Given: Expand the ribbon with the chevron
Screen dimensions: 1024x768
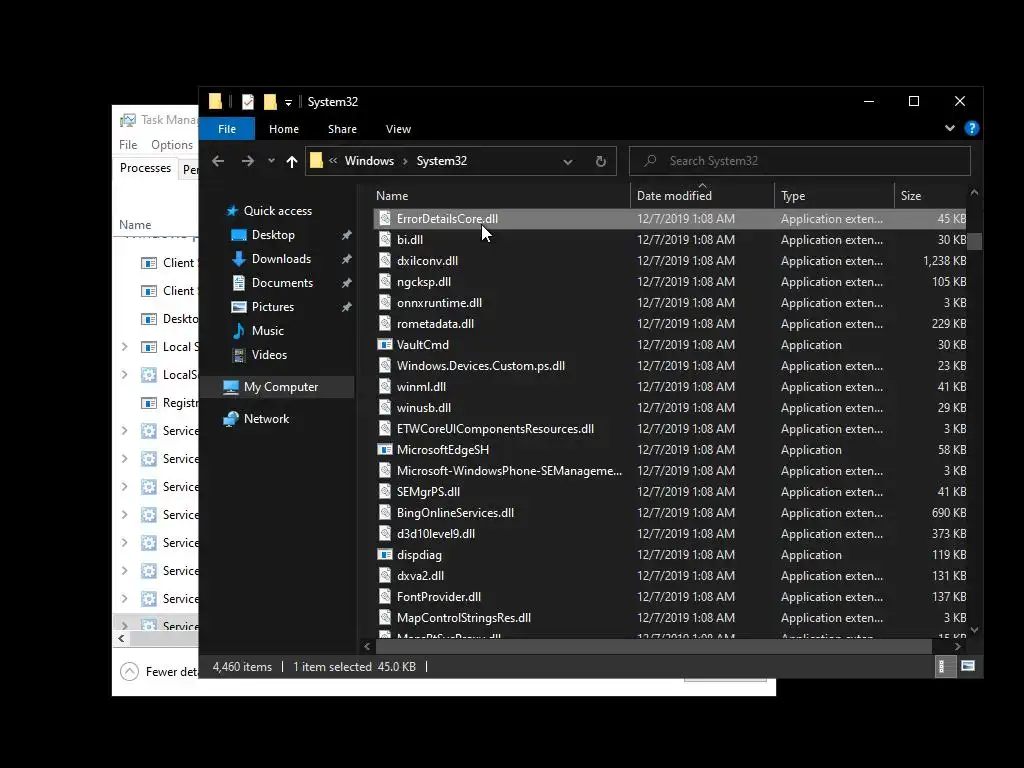Looking at the screenshot, I should pyautogui.click(x=950, y=128).
